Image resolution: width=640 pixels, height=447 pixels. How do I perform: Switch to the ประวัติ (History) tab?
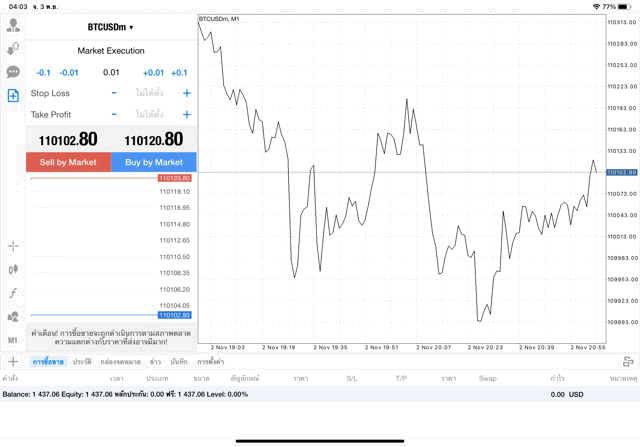pyautogui.click(x=82, y=361)
